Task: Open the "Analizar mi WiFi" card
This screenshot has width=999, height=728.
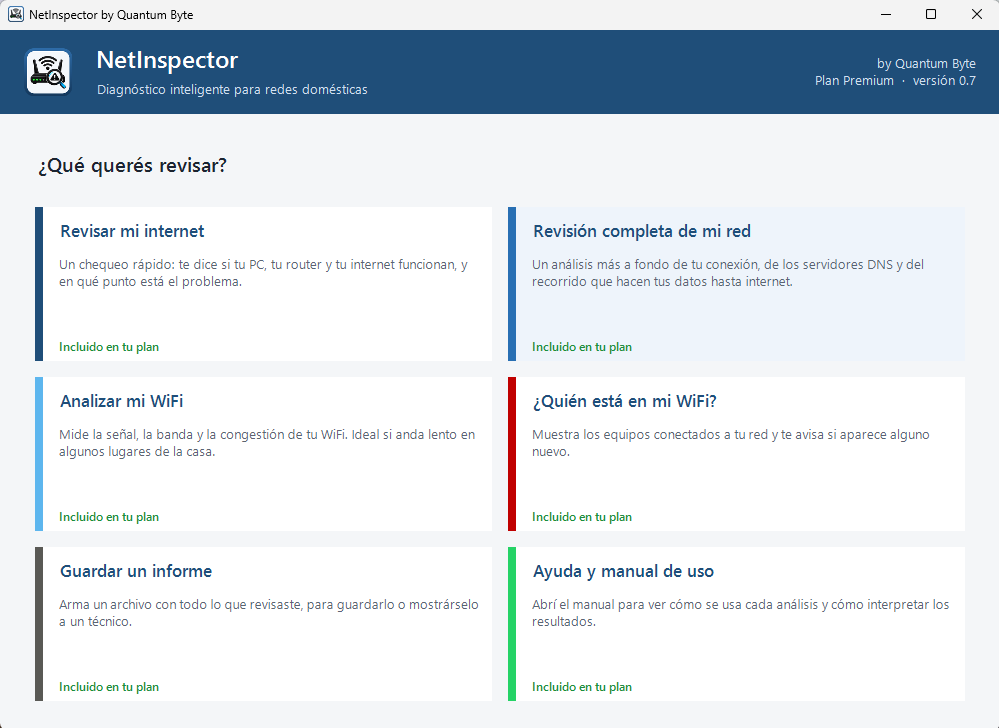Action: (264, 454)
